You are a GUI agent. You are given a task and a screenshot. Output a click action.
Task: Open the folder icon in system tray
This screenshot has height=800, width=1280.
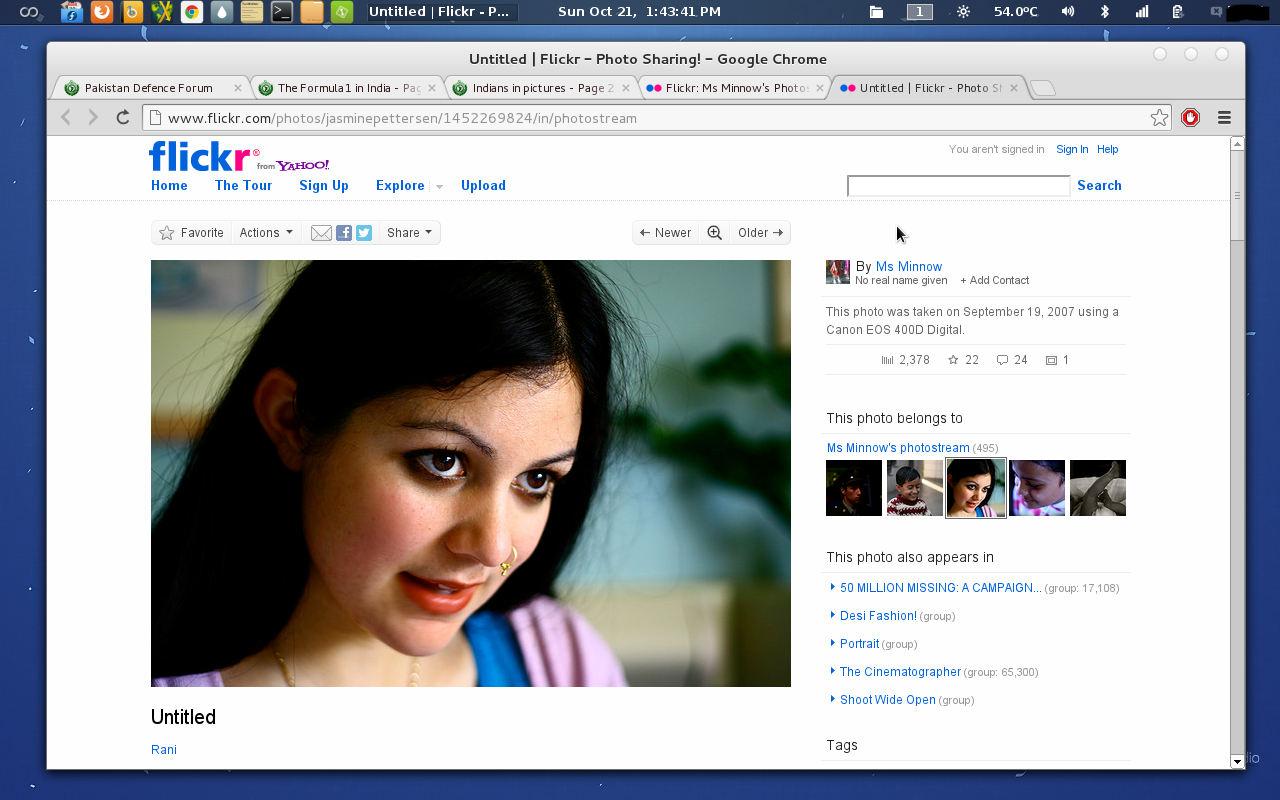[x=876, y=12]
